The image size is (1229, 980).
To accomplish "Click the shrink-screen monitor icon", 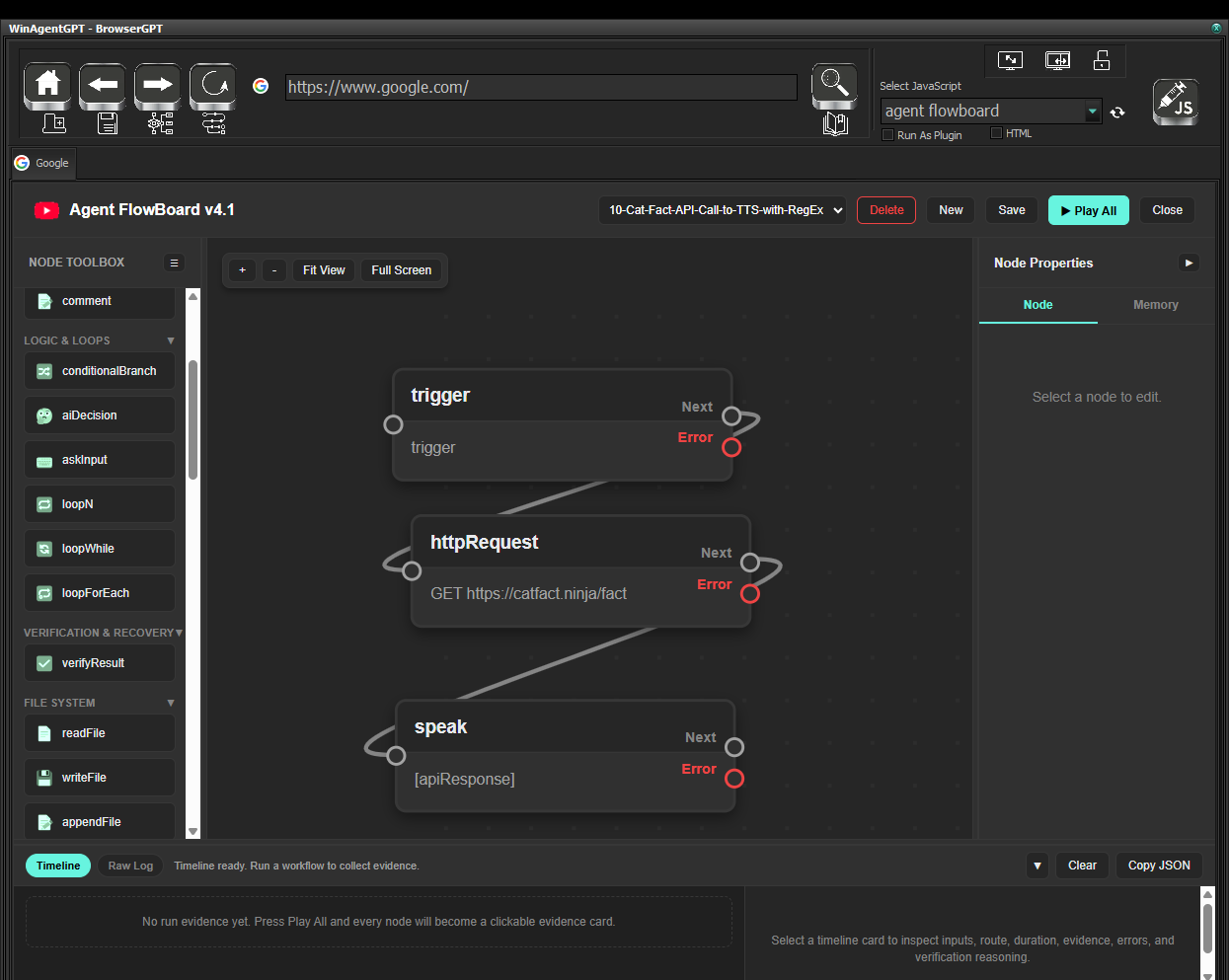I will click(x=1010, y=61).
